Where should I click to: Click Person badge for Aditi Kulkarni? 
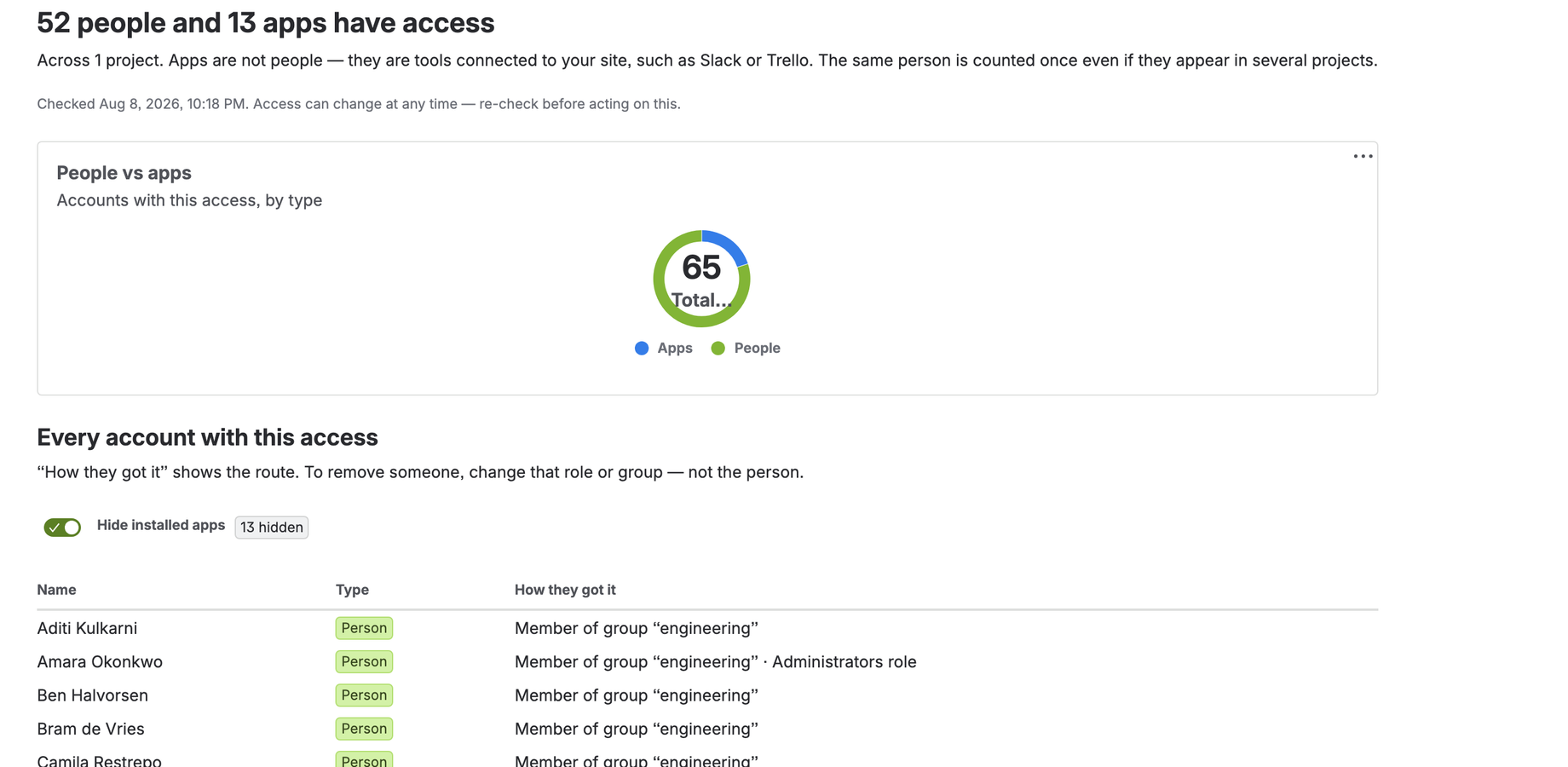point(364,628)
